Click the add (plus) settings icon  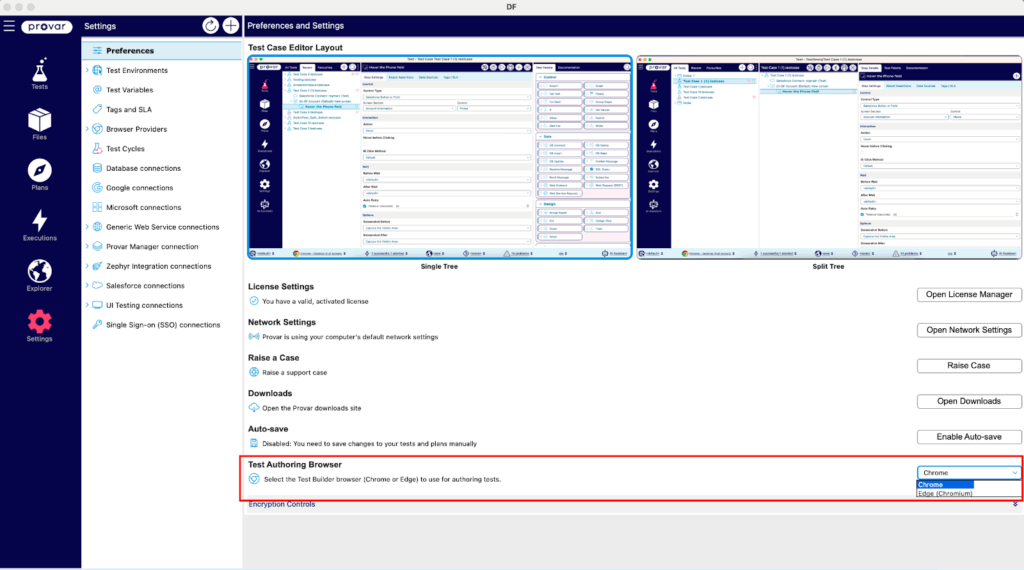231,25
